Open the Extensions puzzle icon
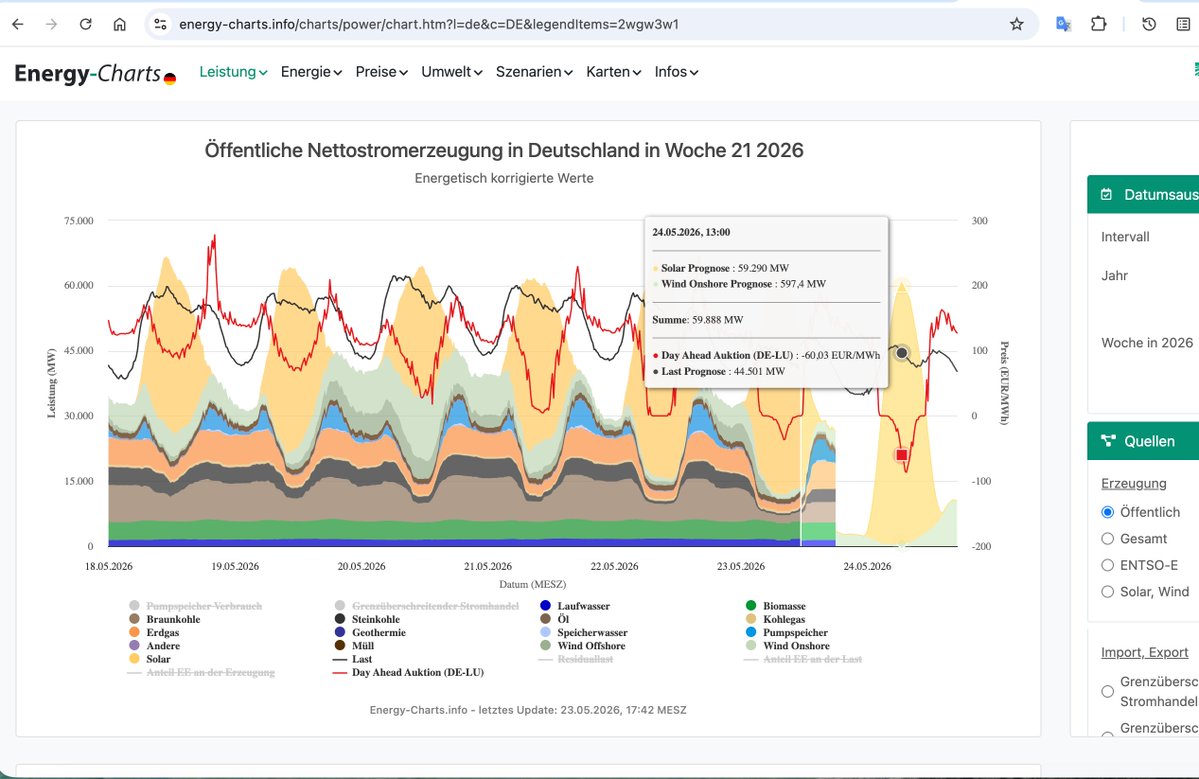 pos(1098,24)
